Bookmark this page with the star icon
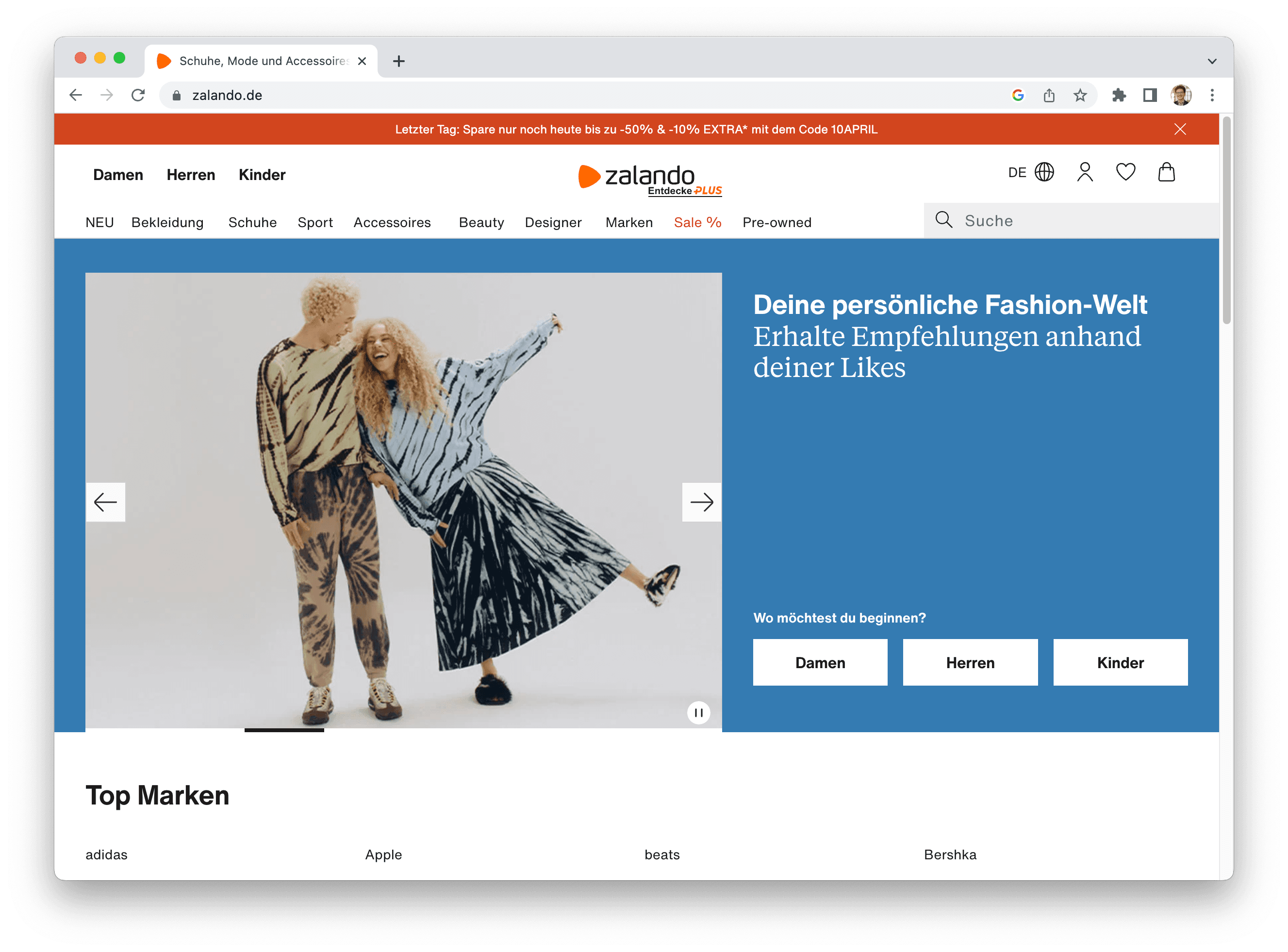Image resolution: width=1288 pixels, height=952 pixels. (x=1080, y=95)
